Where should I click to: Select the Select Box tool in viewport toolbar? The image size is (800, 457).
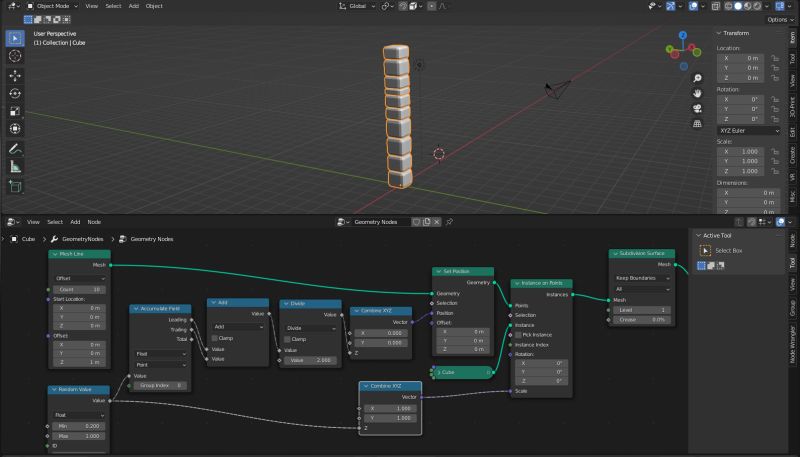click(x=15, y=38)
